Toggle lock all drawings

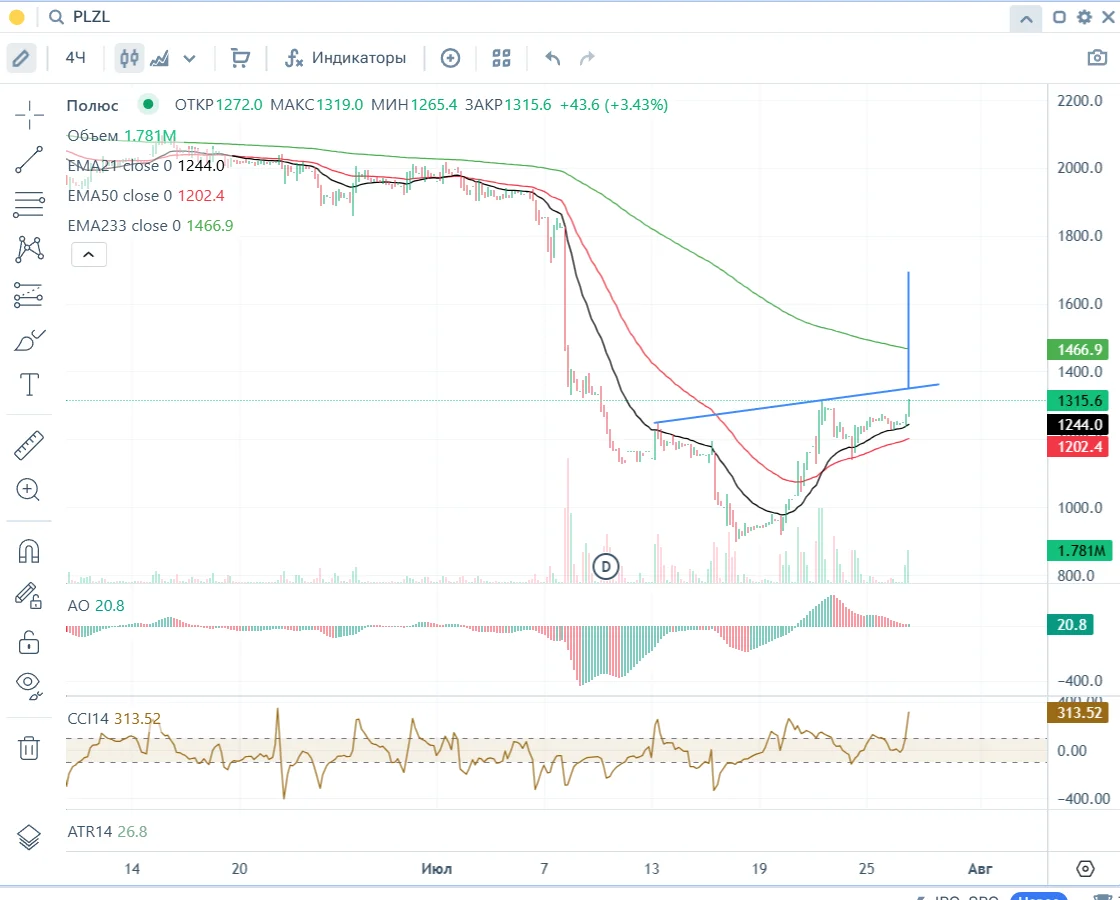coord(29,642)
